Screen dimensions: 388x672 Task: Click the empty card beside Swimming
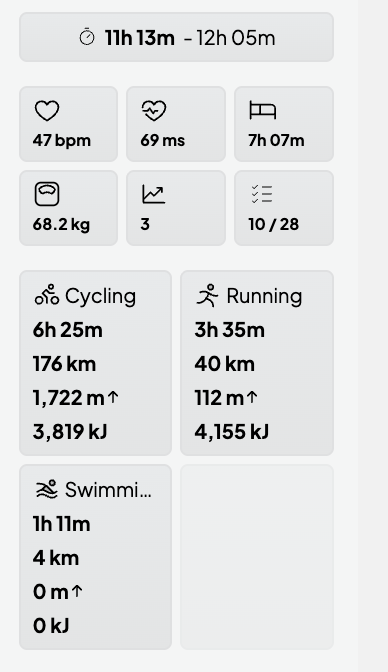[257, 557]
